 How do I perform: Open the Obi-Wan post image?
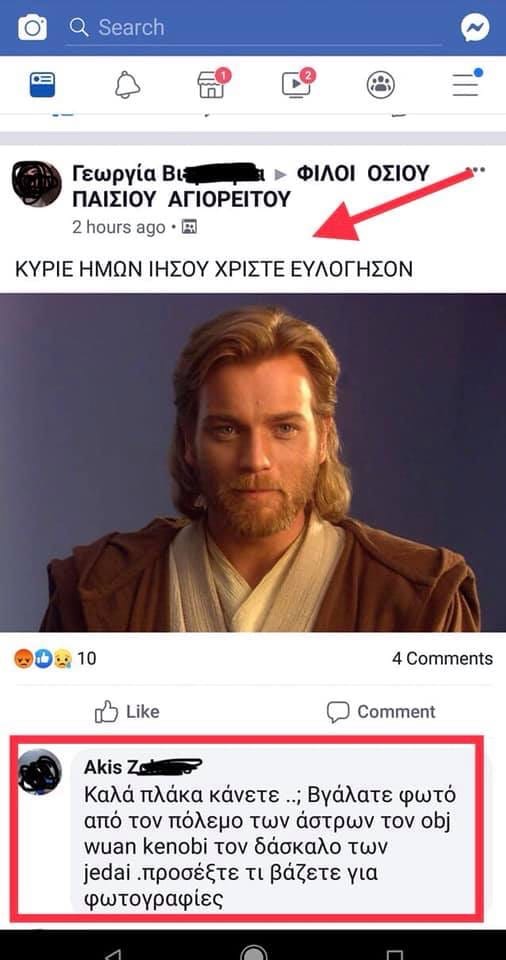tap(253, 463)
